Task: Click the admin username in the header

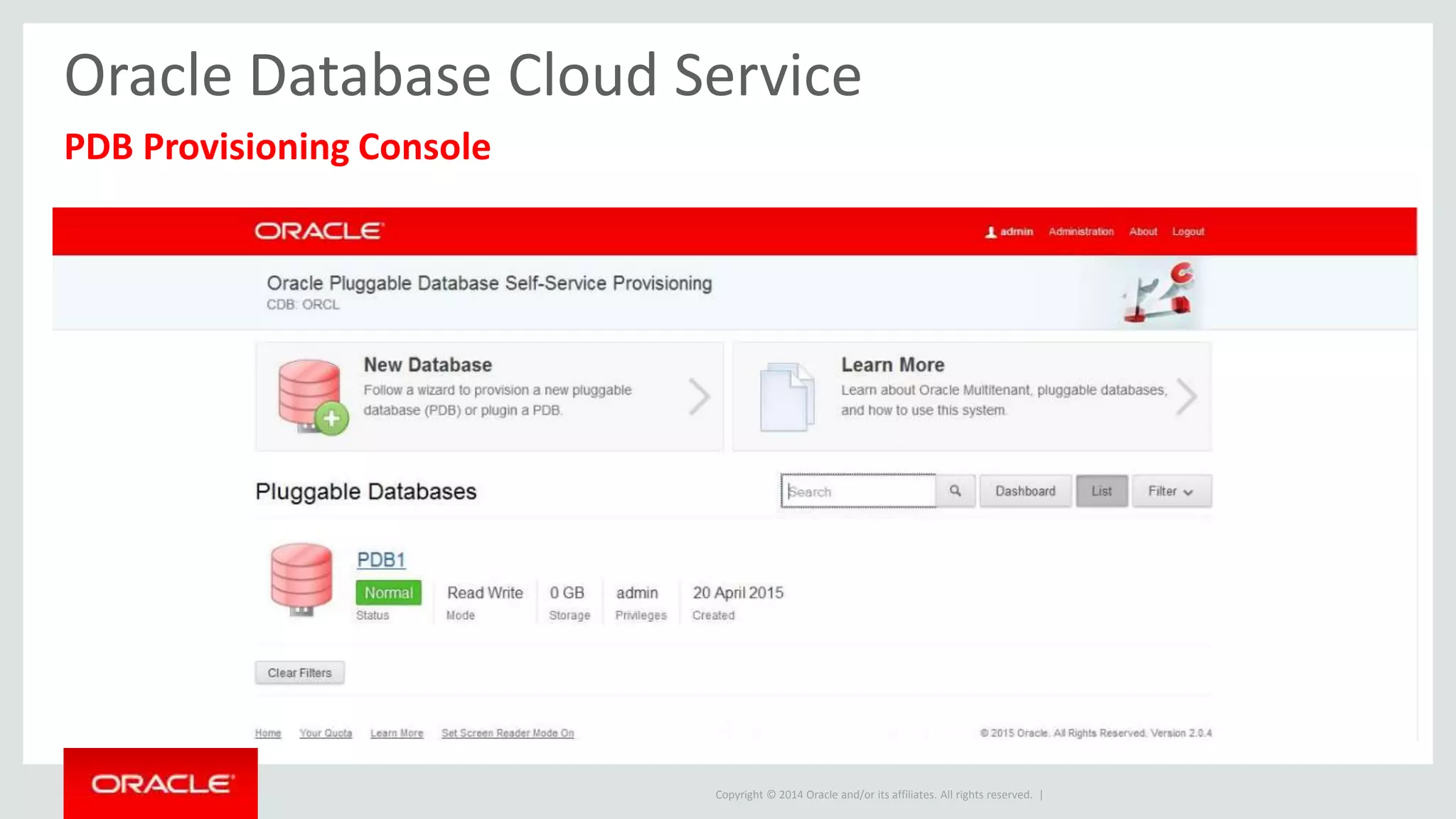Action: tap(1017, 232)
